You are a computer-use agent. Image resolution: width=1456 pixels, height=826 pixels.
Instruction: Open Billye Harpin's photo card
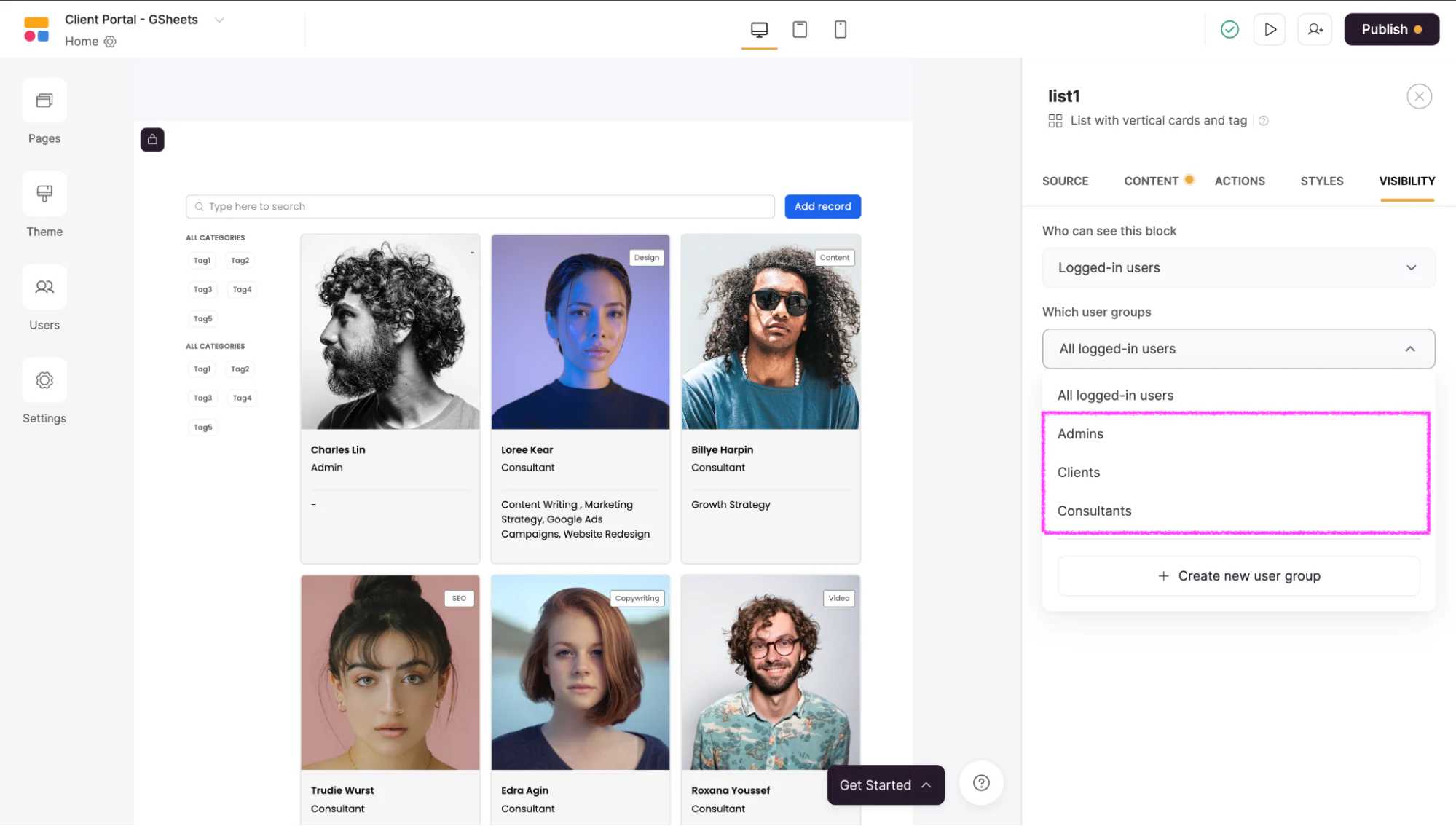[770, 331]
